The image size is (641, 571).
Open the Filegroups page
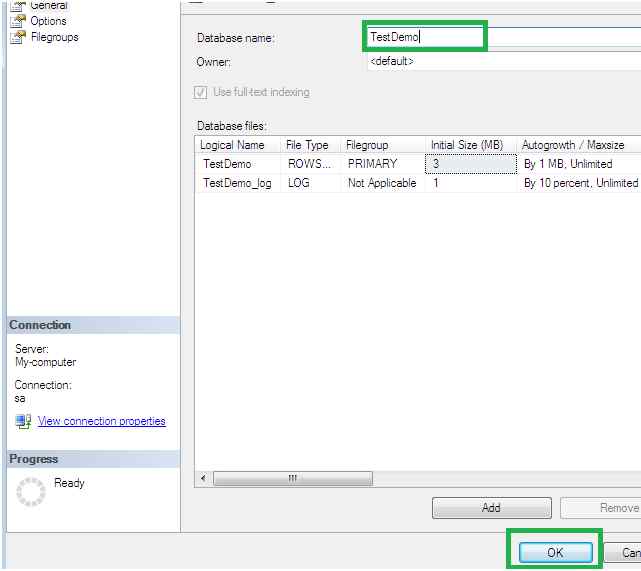[x=54, y=37]
